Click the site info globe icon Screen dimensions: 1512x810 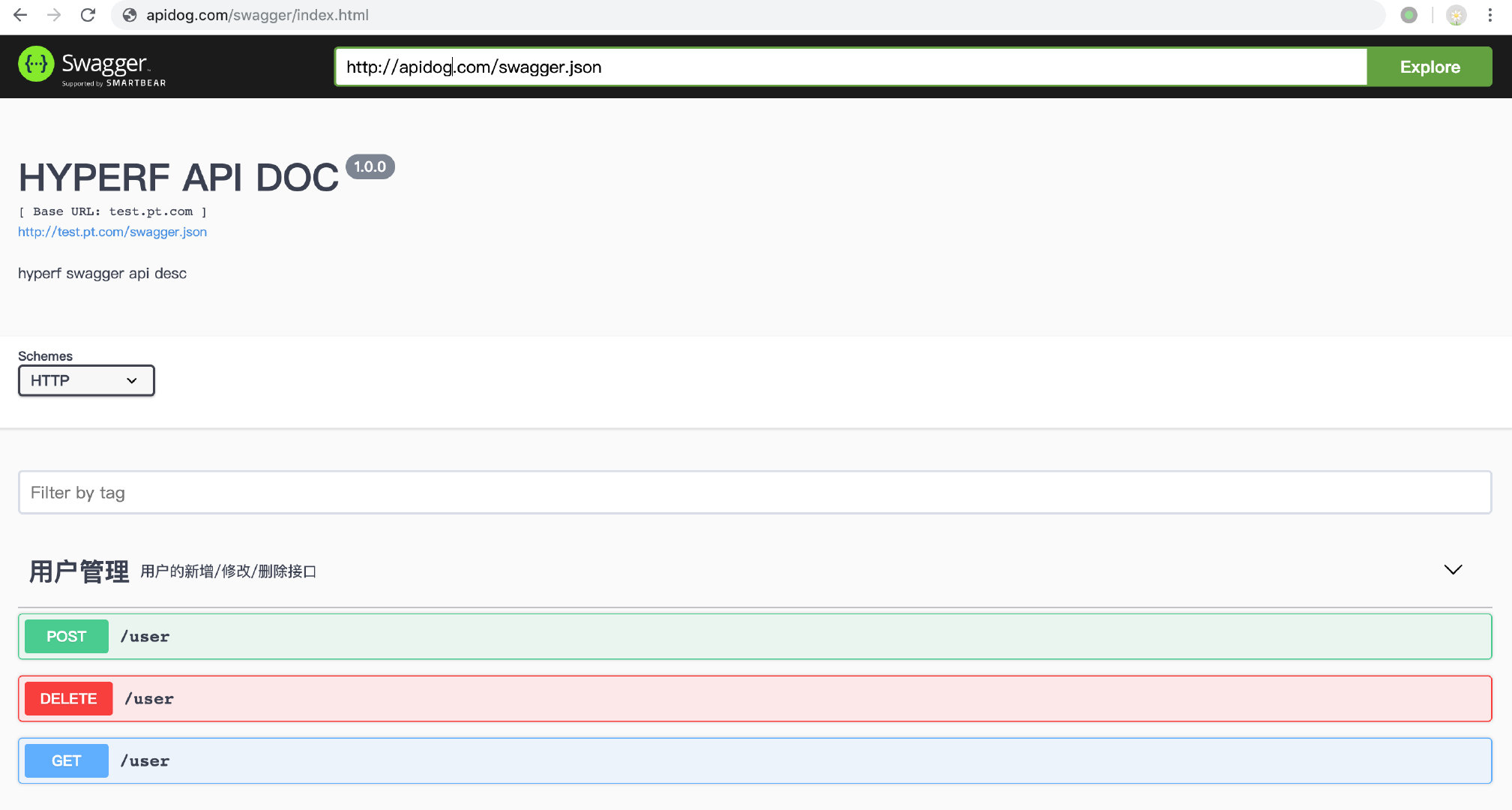click(130, 15)
